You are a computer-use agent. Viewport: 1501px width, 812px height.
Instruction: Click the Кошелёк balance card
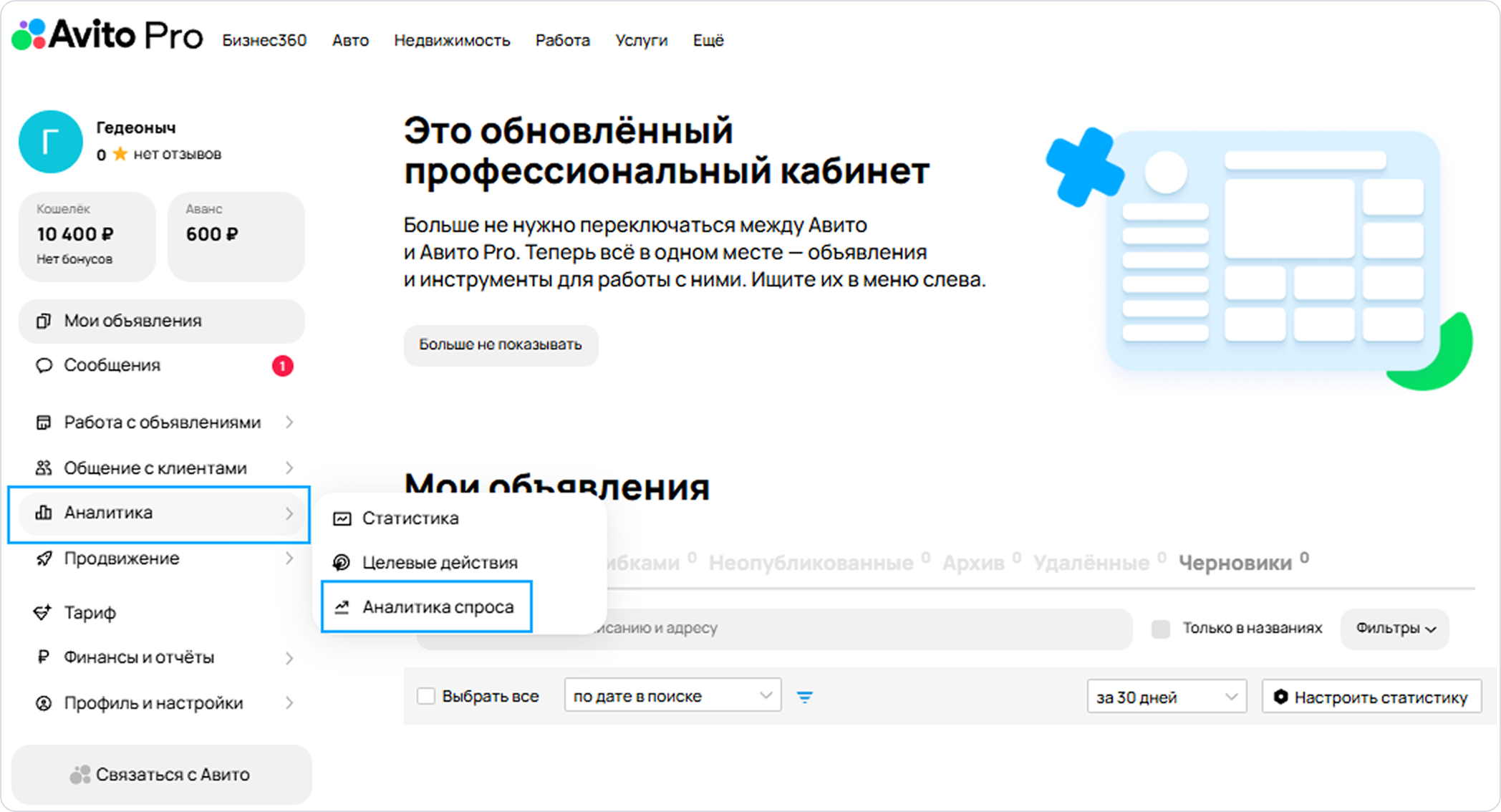(87, 236)
